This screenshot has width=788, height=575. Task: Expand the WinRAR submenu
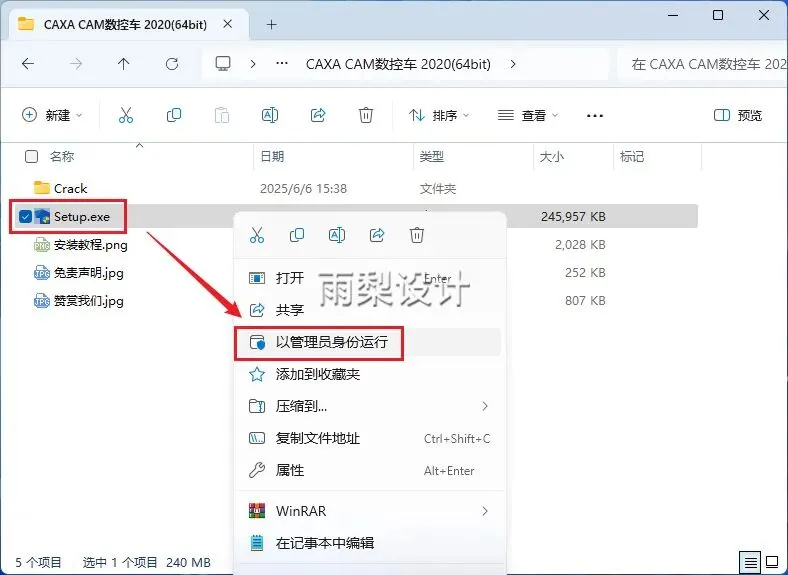click(x=485, y=511)
